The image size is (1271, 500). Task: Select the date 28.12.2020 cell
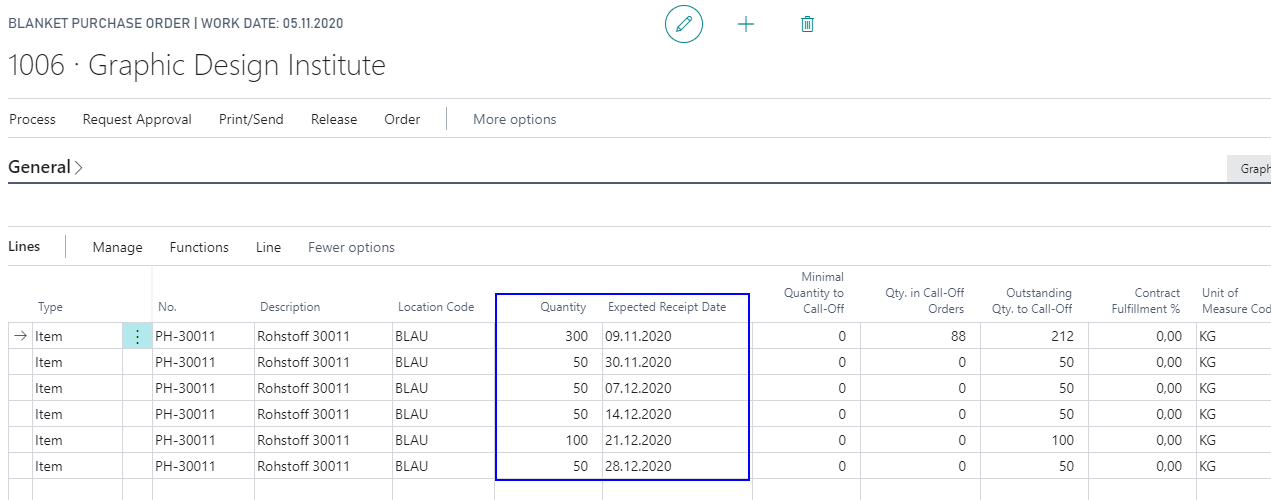(675, 466)
